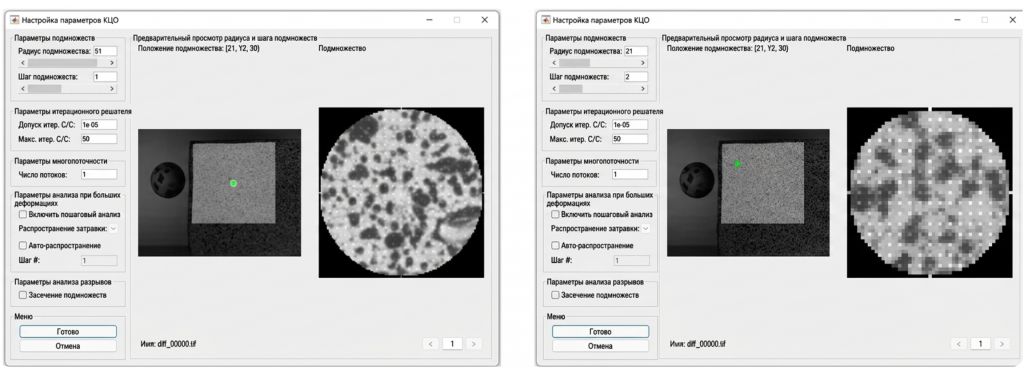Viewport: 1024px width, 370px height.
Task: Click Отмена button in radius-51 window
Action: coord(68,346)
